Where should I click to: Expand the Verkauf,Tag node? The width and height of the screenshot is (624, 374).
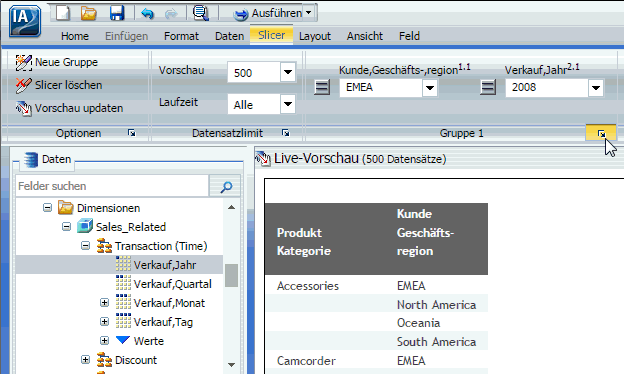104,321
